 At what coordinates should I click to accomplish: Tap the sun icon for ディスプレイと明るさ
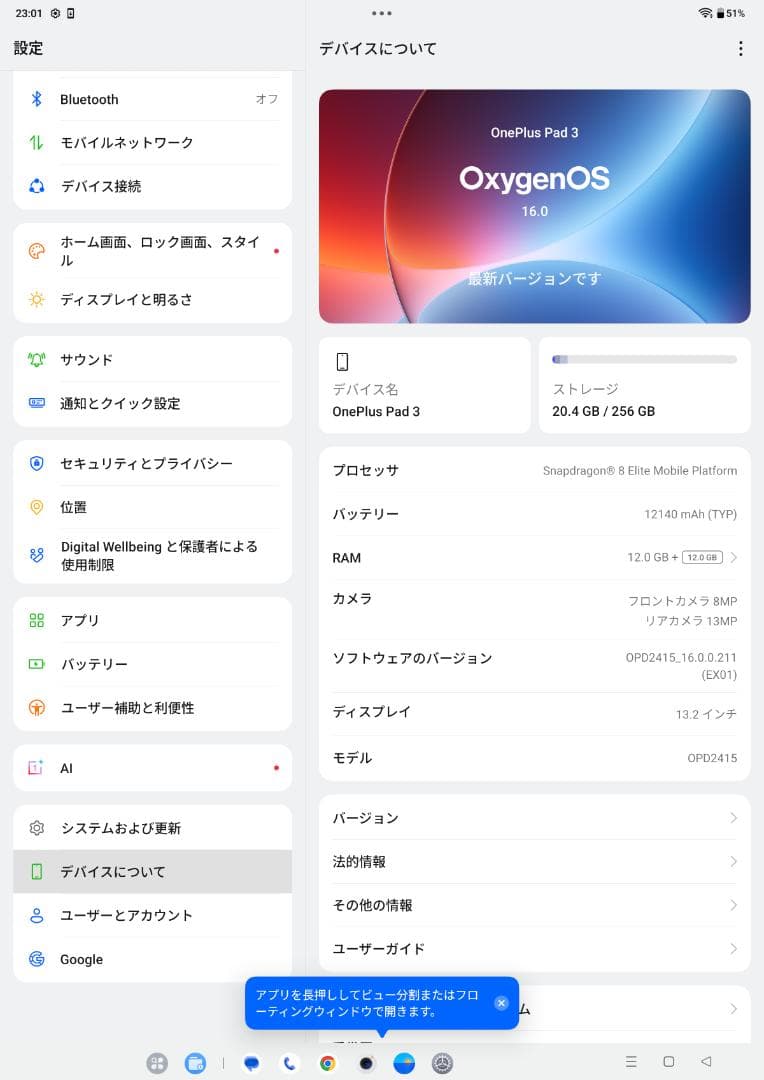(37, 300)
